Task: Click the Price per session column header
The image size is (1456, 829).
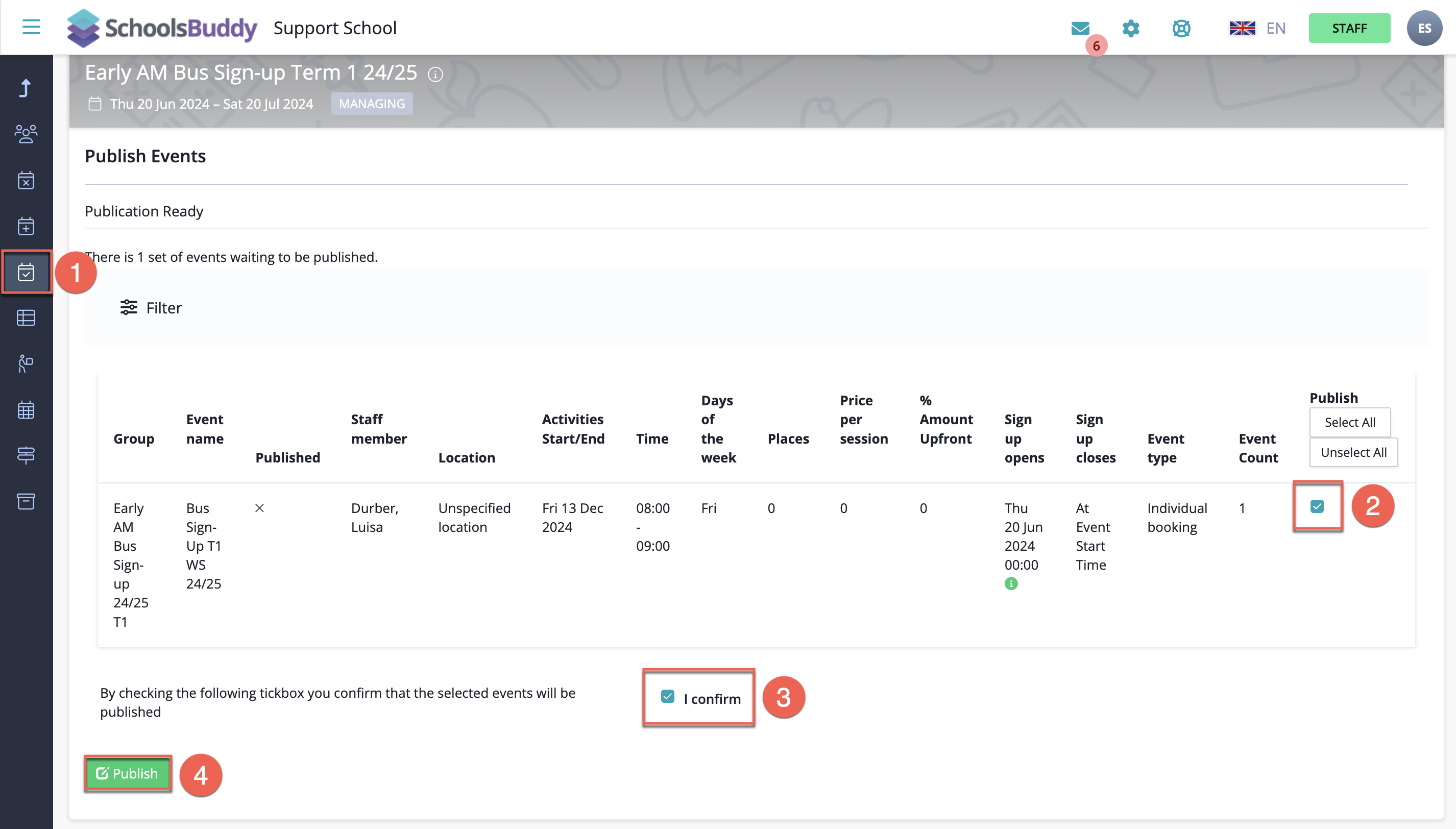Action: (x=864, y=420)
